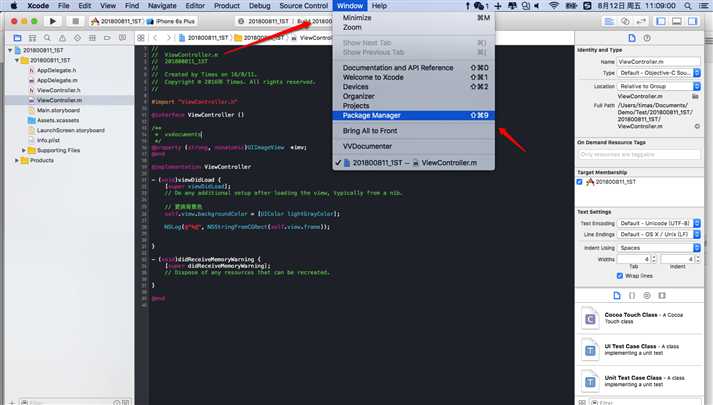The height and width of the screenshot is (405, 713).
Task: Click the Indent width stepper
Action: 698,259
